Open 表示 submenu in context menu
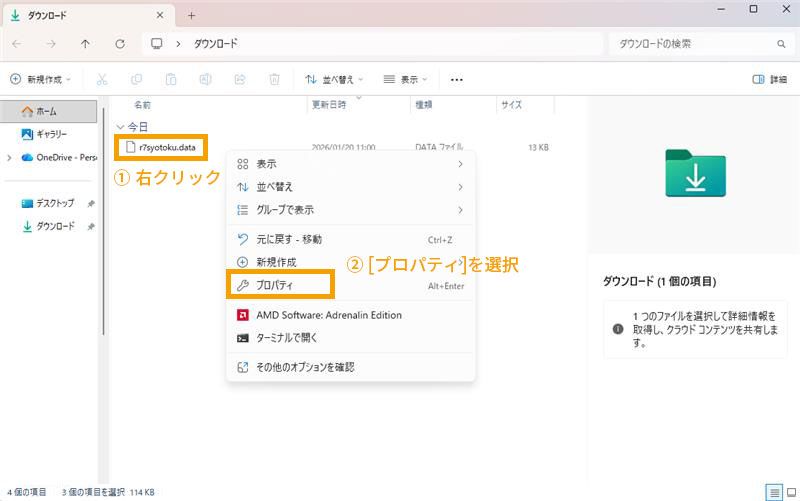This screenshot has height=501, width=800. tap(351, 164)
